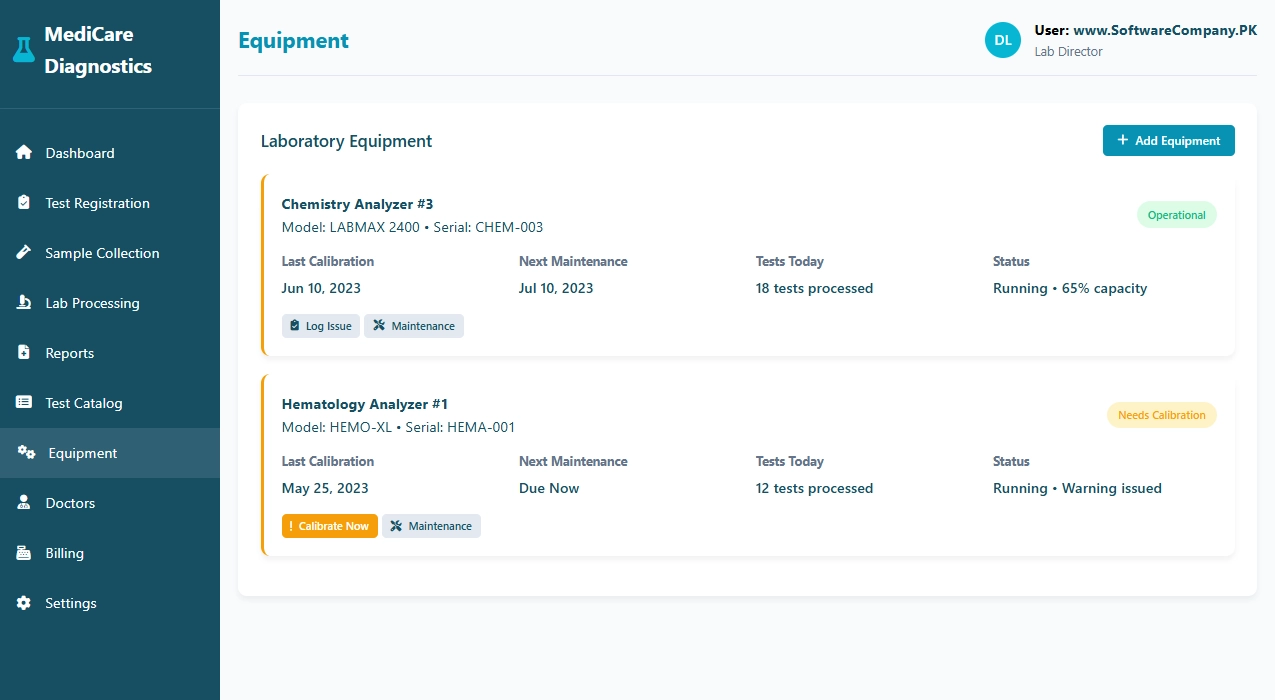Screen dimensions: 1275x700
Task: Click the Sample Collection syringe icon
Action: (25, 253)
